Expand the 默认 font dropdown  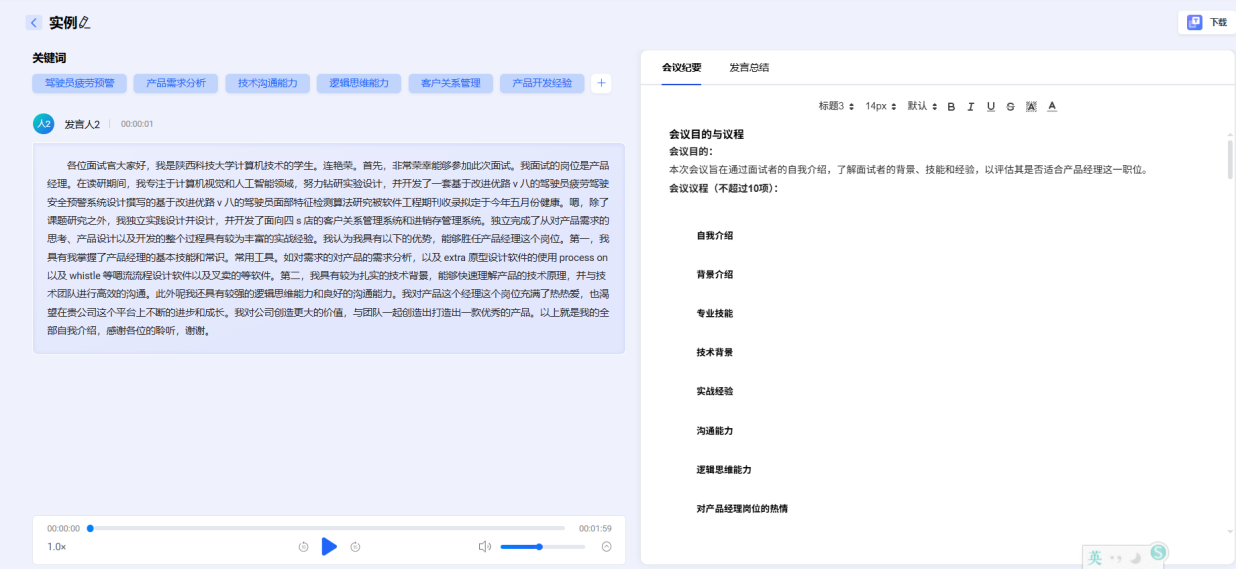(922, 106)
